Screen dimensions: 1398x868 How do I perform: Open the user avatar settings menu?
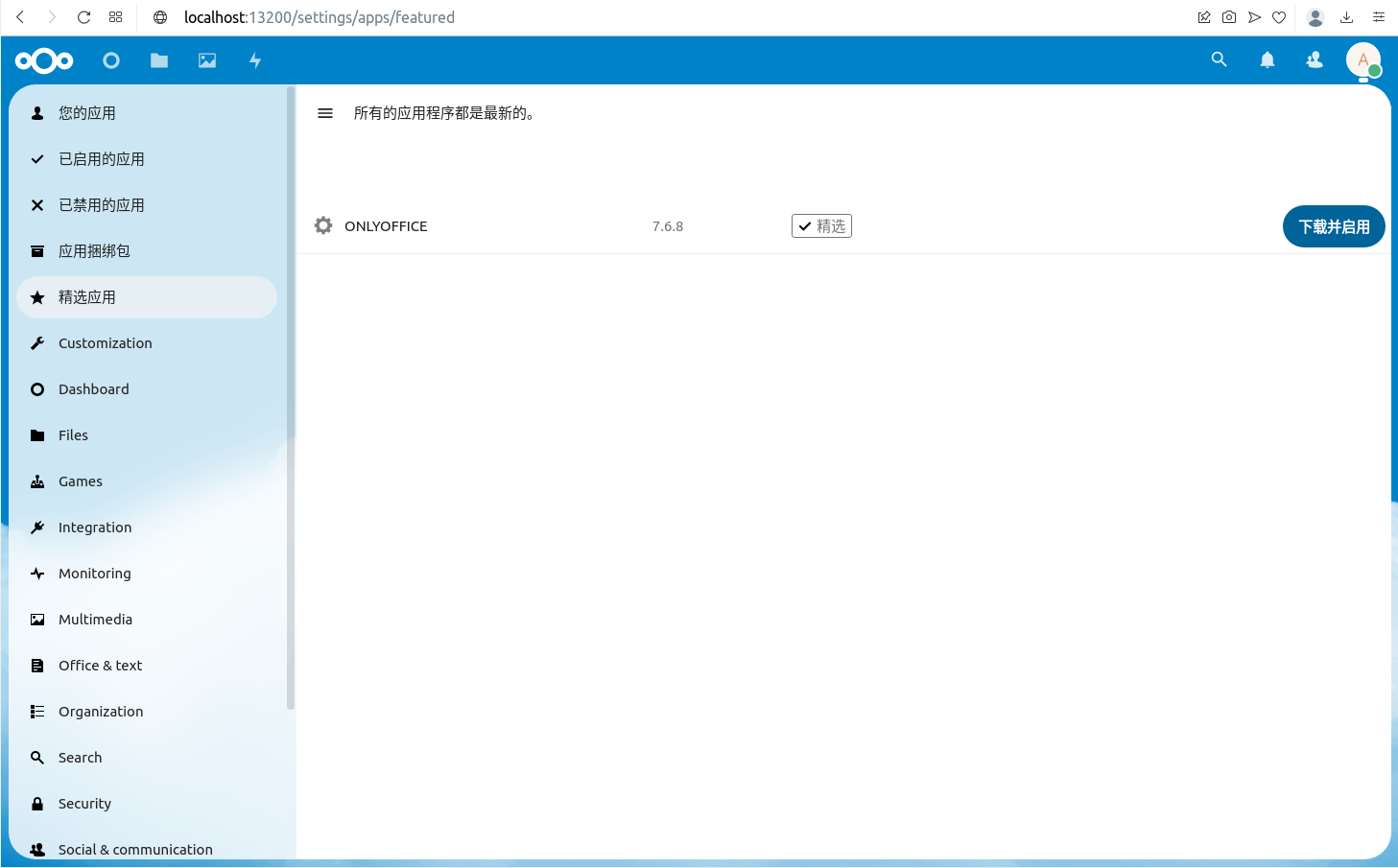click(1363, 60)
